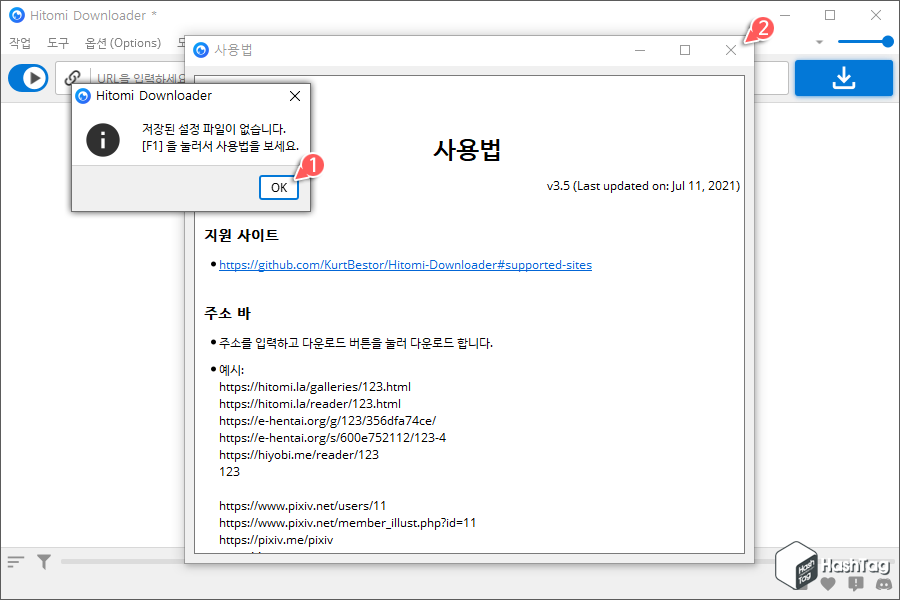The image size is (900, 600).
Task: Click the share icon in the HashTag watermark
Action: point(883,583)
